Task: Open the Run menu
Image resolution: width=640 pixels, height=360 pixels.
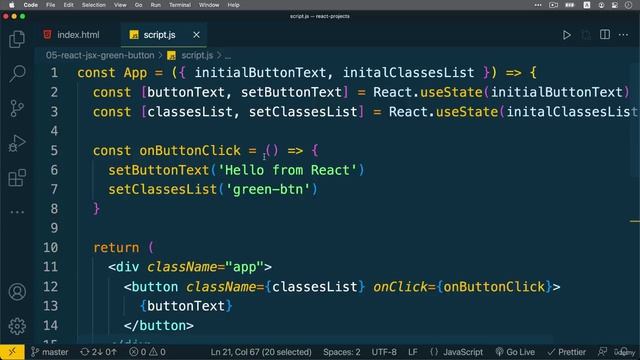Action: pyautogui.click(x=156, y=5)
